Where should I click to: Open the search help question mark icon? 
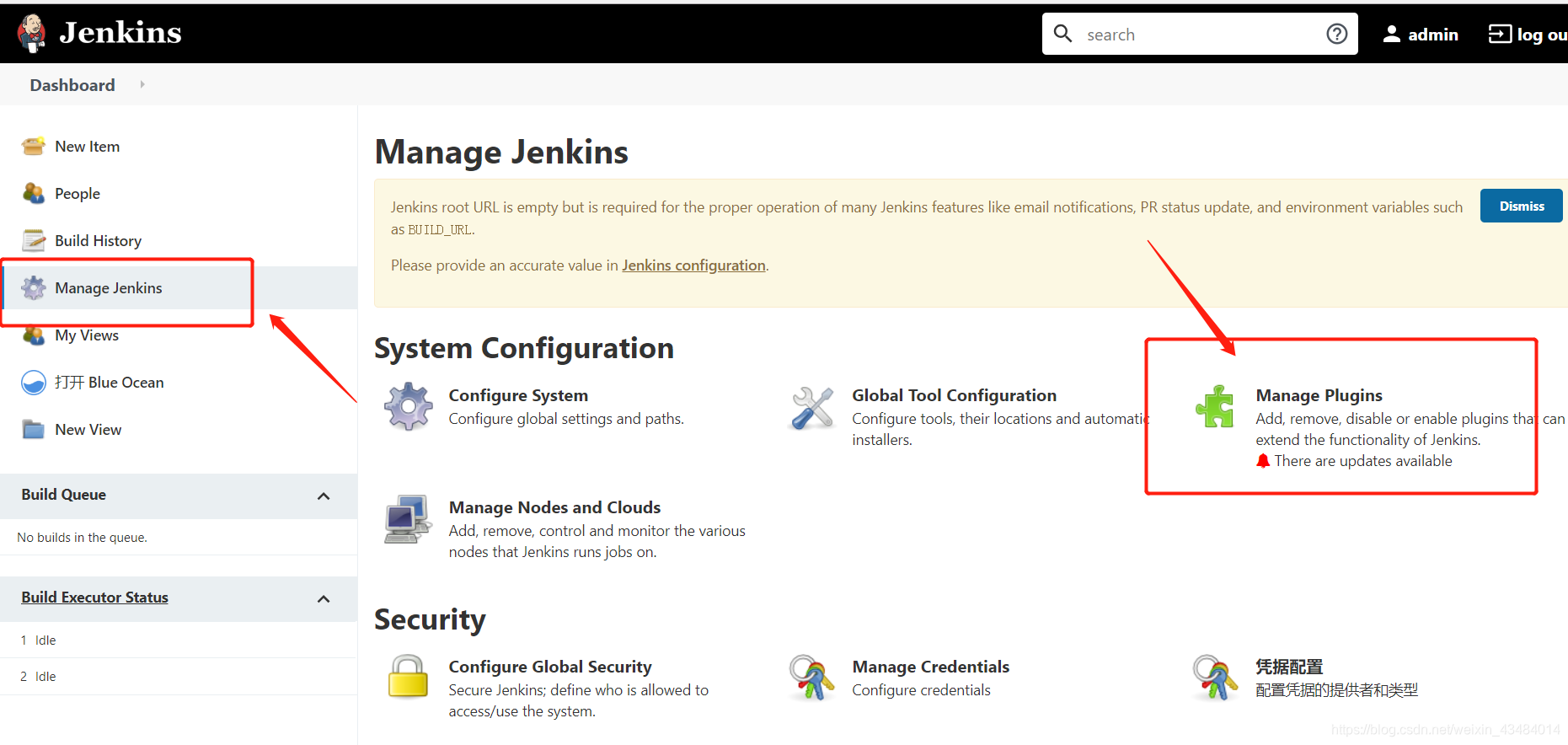[x=1337, y=34]
